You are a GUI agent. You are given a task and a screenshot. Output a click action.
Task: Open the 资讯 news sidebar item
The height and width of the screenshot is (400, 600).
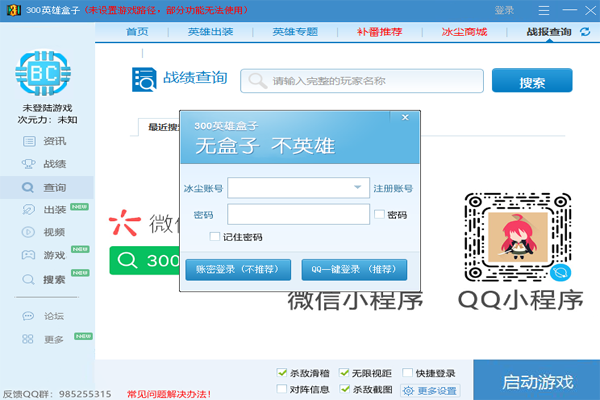click(44, 141)
